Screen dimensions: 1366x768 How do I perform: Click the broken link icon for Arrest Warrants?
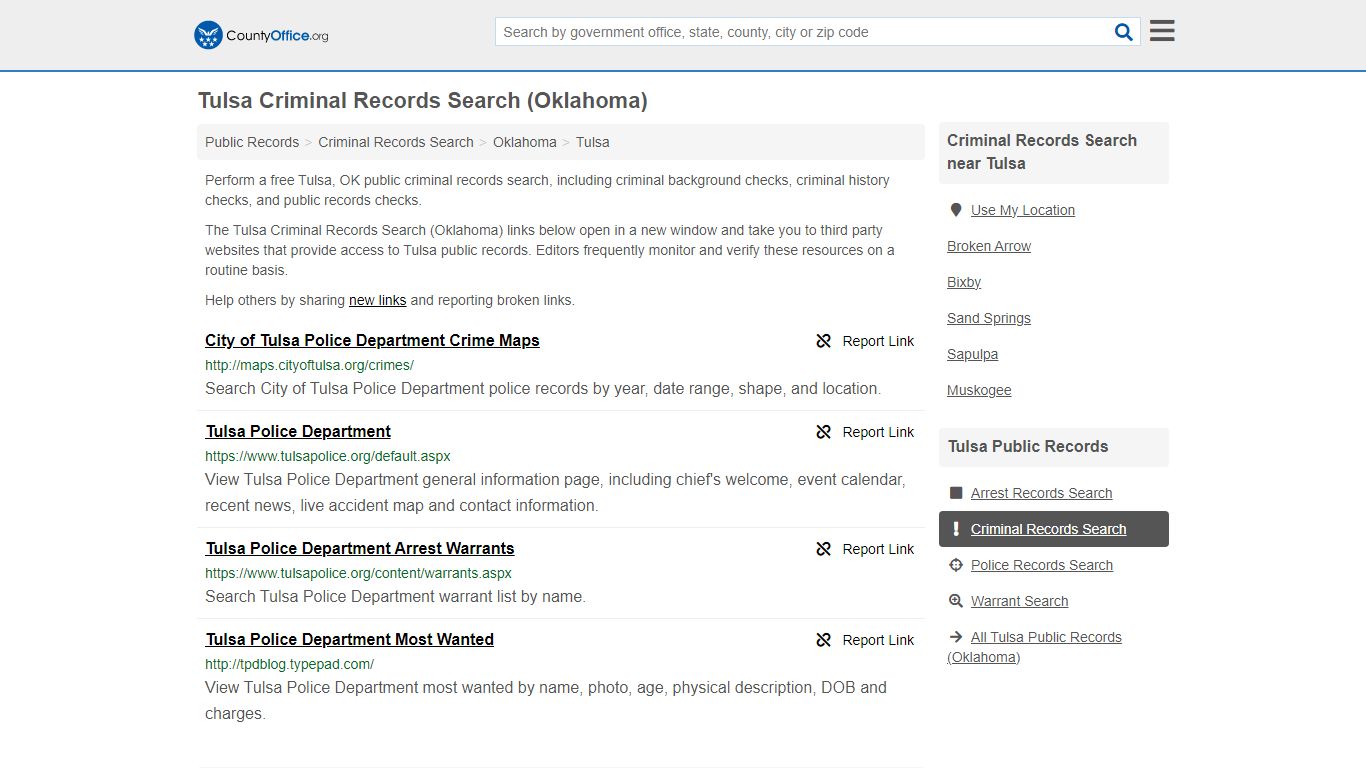(x=823, y=549)
